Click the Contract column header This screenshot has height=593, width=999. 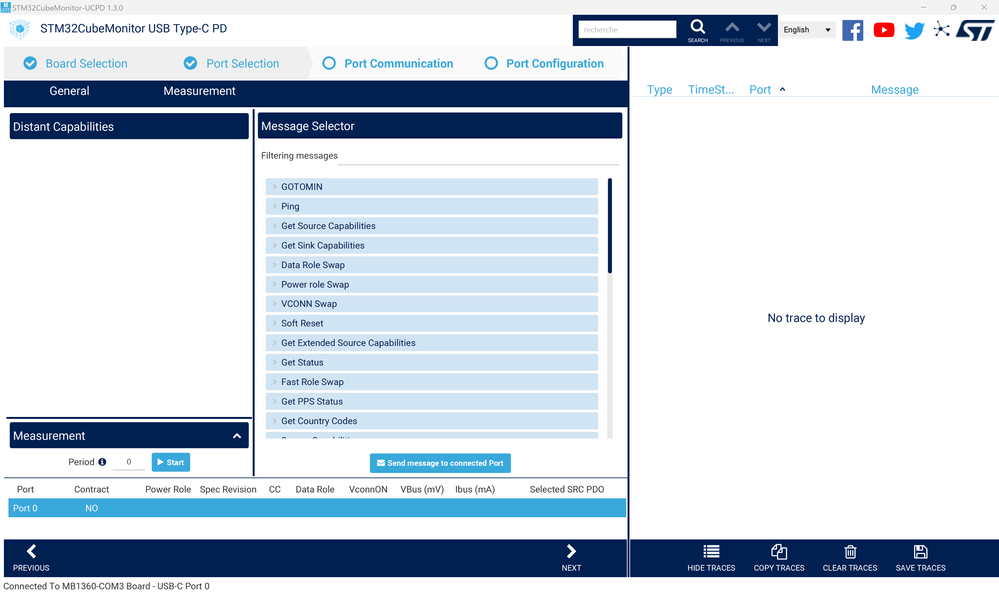(91, 489)
